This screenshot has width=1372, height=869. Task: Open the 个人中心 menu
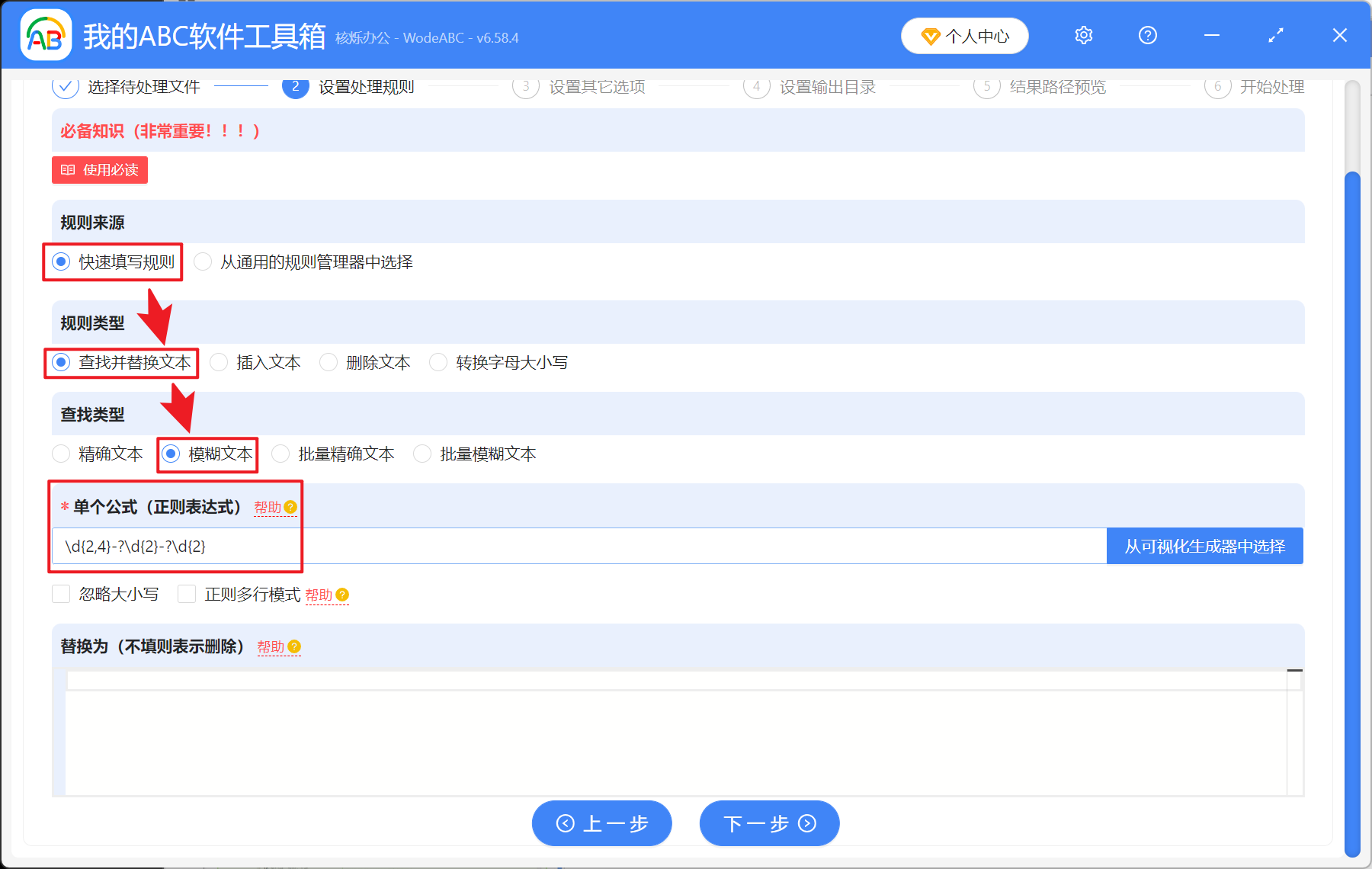pos(964,35)
